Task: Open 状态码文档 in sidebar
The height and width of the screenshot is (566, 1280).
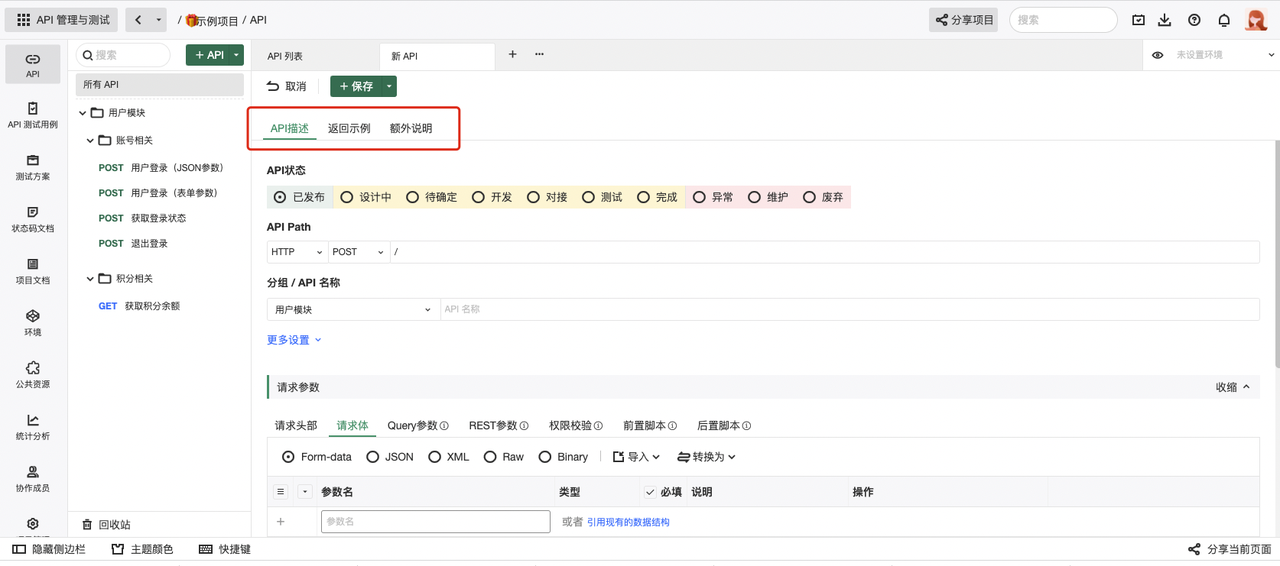Action: pyautogui.click(x=33, y=220)
